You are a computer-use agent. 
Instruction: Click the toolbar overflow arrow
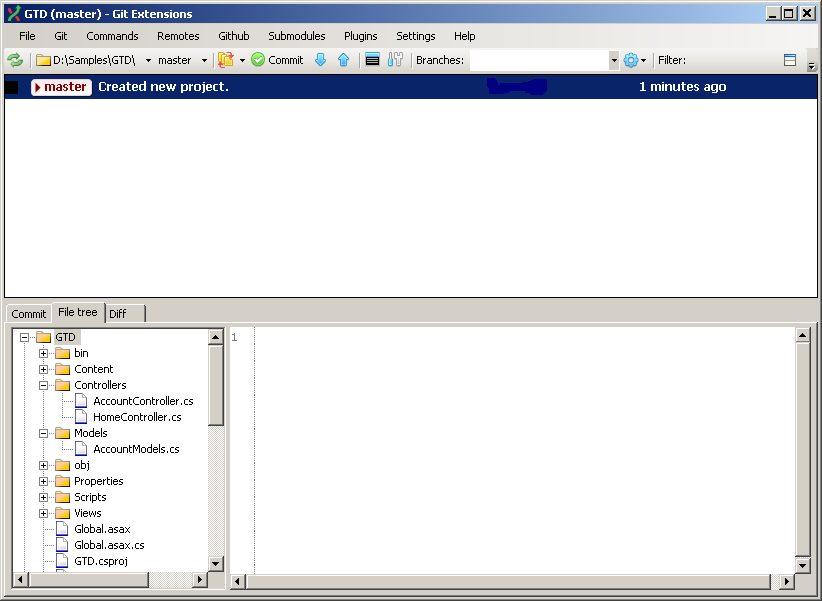[811, 66]
